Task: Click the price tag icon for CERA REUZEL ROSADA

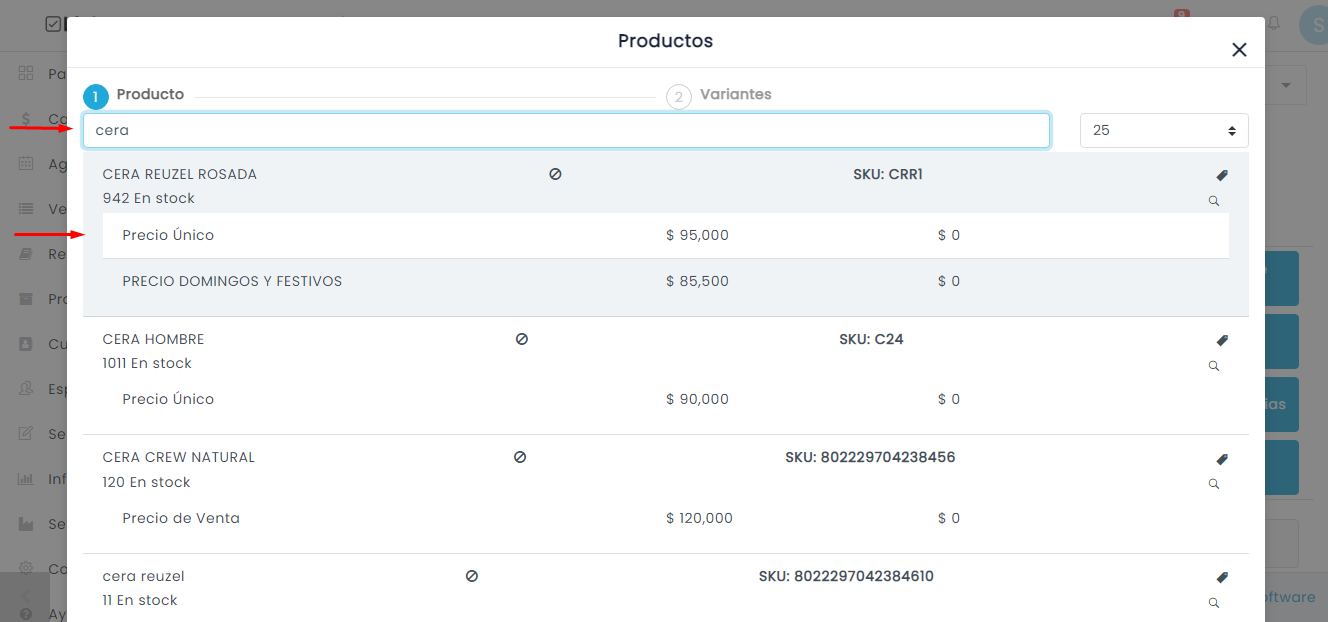Action: [1222, 175]
